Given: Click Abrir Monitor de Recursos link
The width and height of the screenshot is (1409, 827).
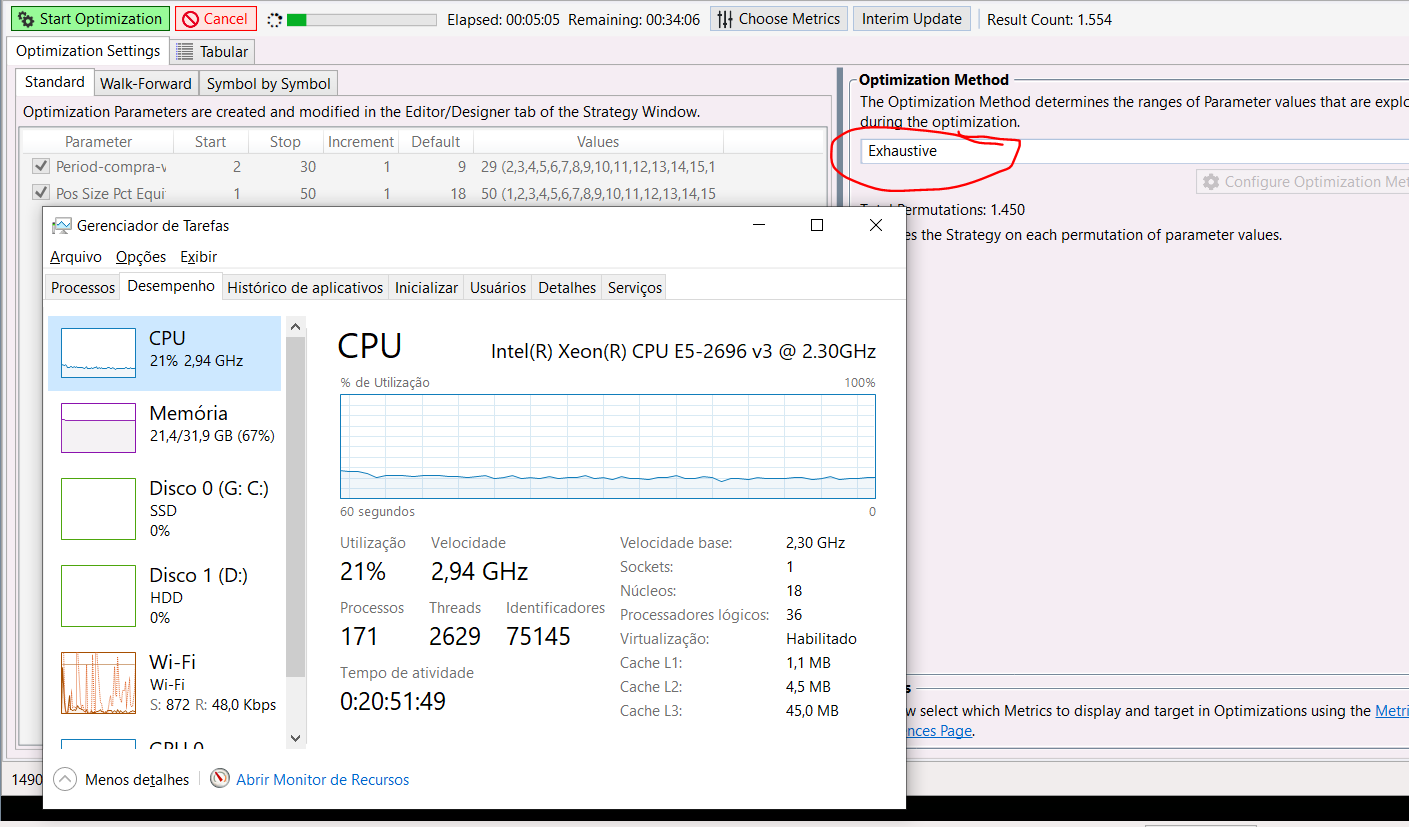Looking at the screenshot, I should (x=322, y=780).
